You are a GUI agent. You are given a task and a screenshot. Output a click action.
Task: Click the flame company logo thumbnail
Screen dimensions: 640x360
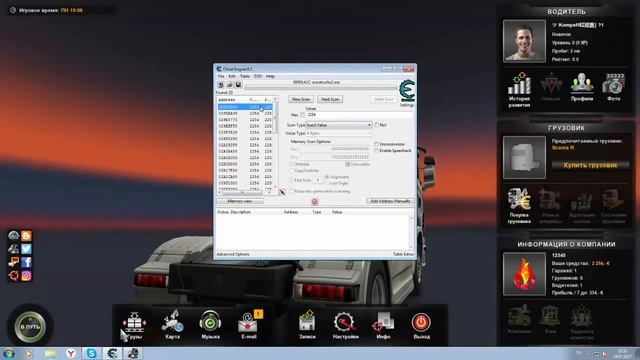coord(524,273)
